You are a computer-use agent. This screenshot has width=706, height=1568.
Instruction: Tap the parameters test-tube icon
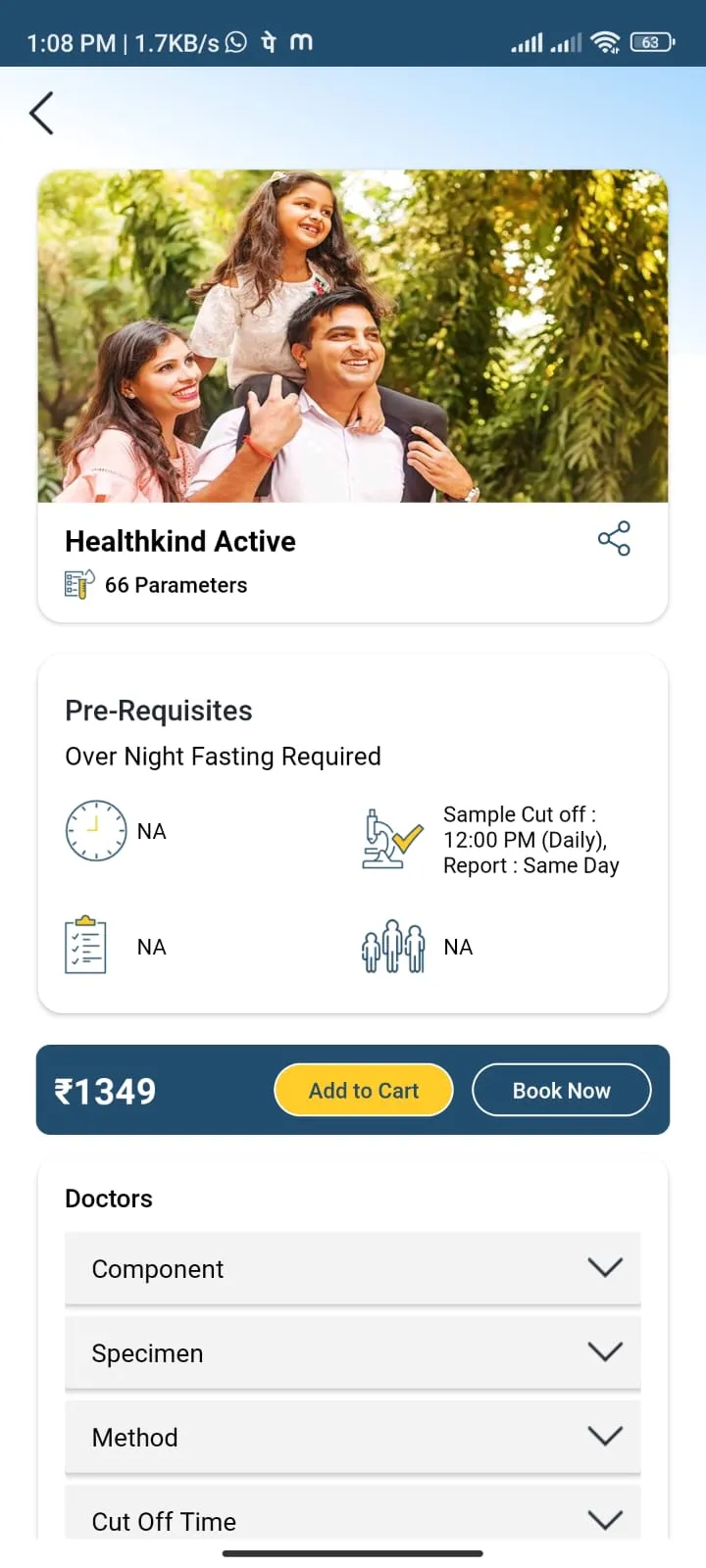point(78,584)
